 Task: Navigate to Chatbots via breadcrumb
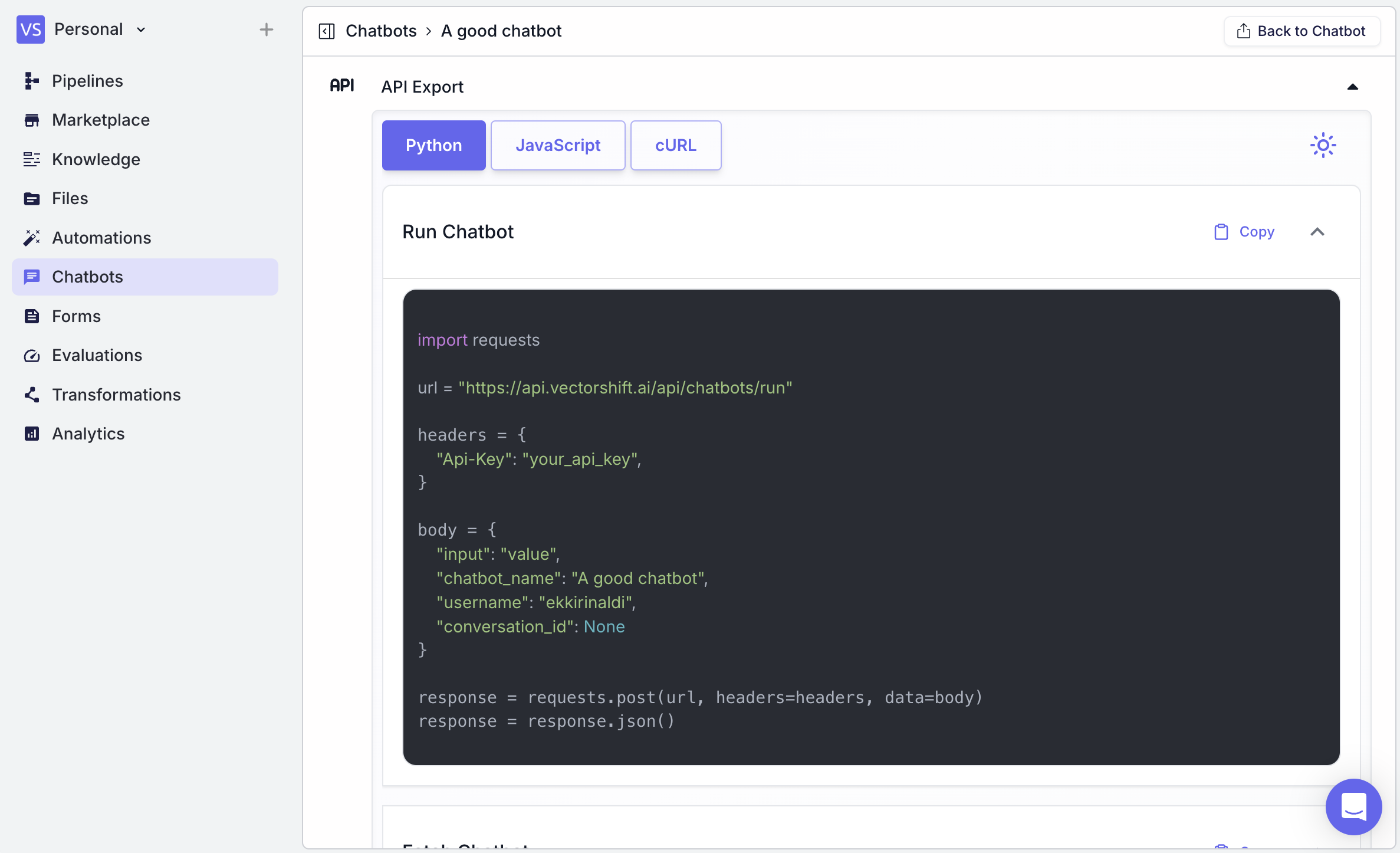pos(381,30)
